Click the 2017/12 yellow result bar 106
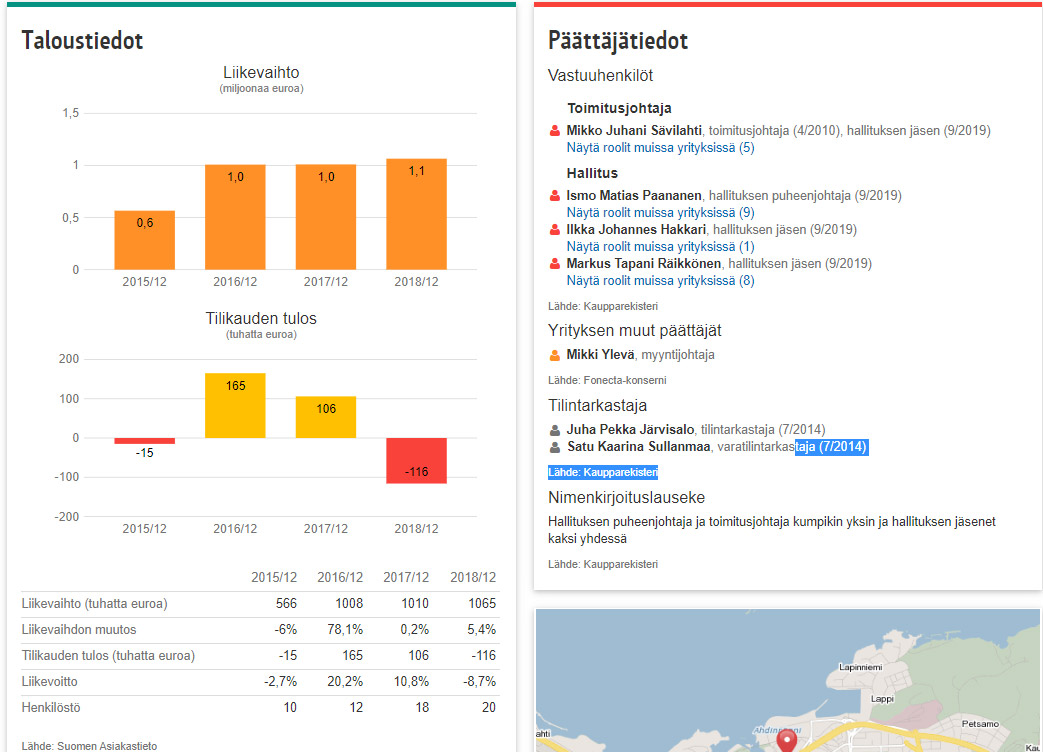 click(326, 417)
